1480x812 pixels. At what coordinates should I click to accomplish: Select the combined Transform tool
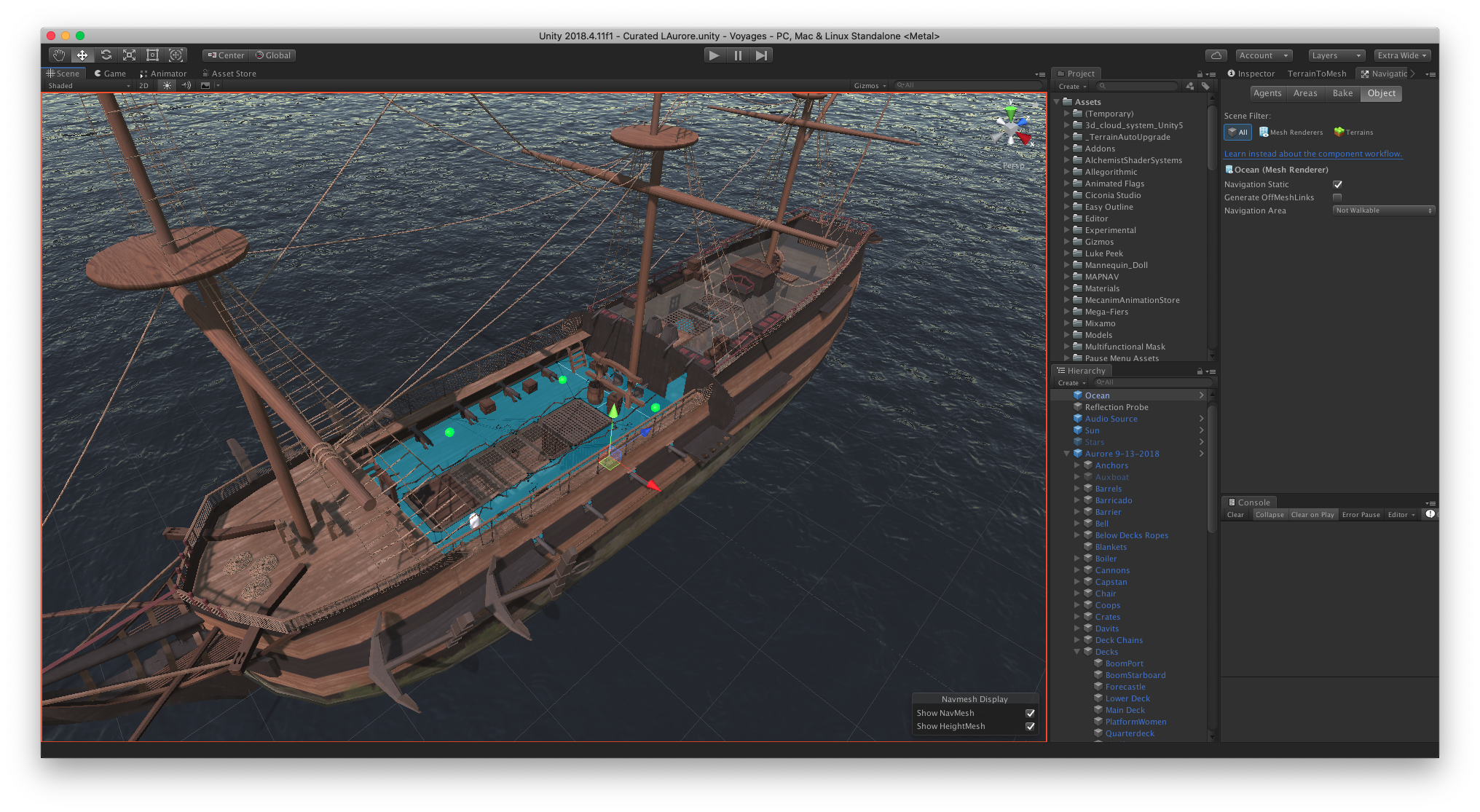point(176,55)
